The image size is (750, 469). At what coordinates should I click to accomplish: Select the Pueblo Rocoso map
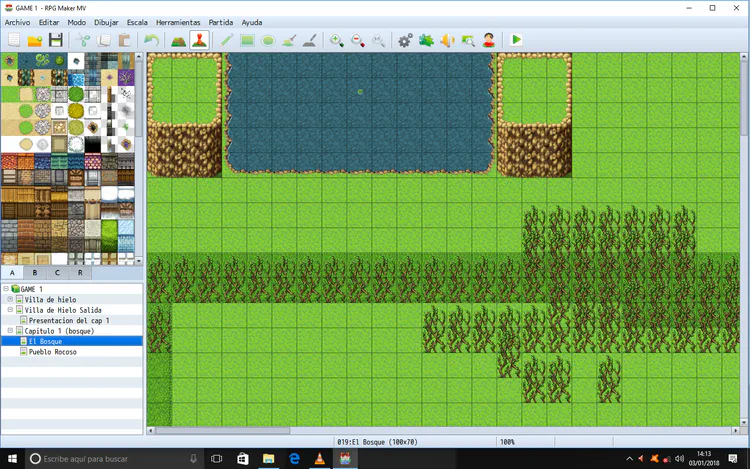tap(53, 352)
